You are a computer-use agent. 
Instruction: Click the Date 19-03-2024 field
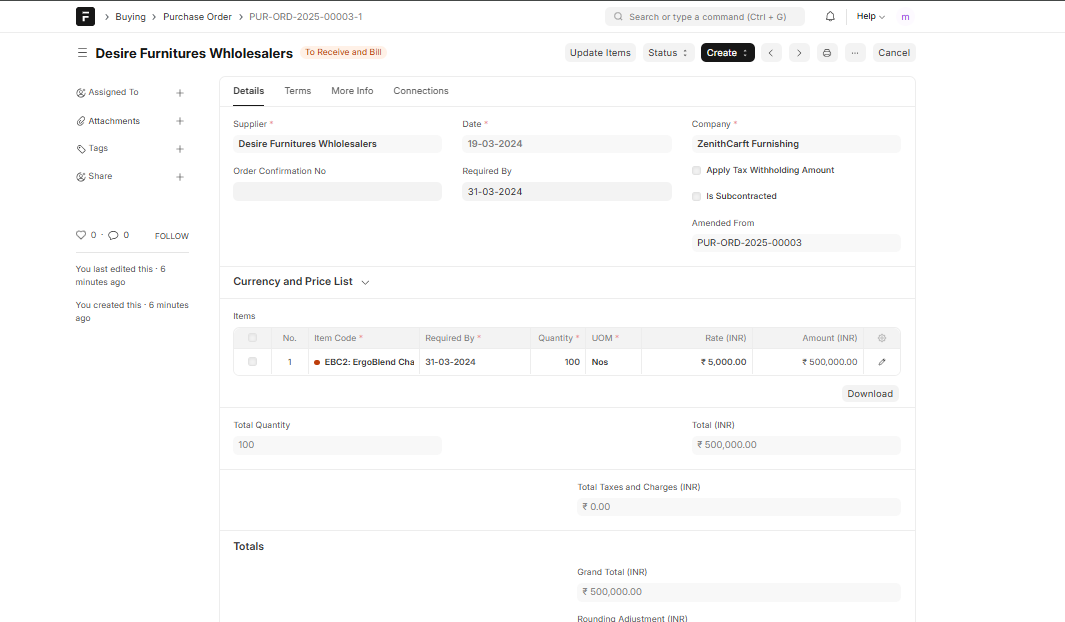[566, 144]
